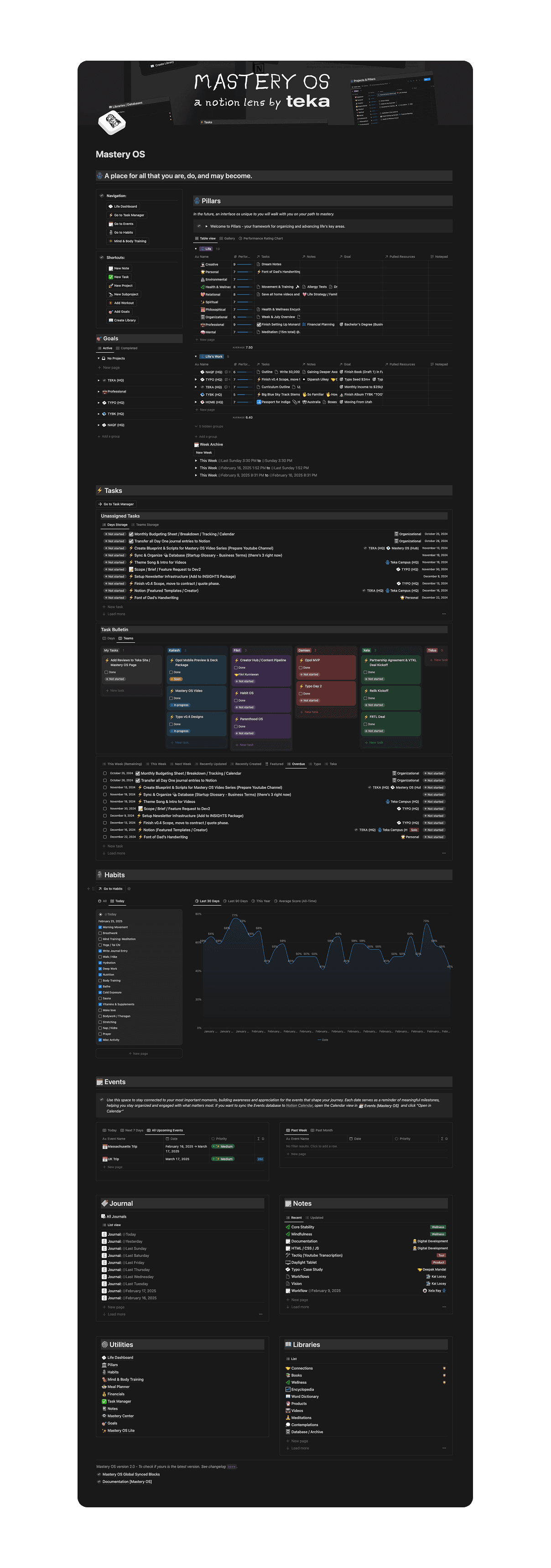This screenshot has width=551, height=1568.
Task: Collapse the Life group in Pillars table
Action: pos(196,249)
